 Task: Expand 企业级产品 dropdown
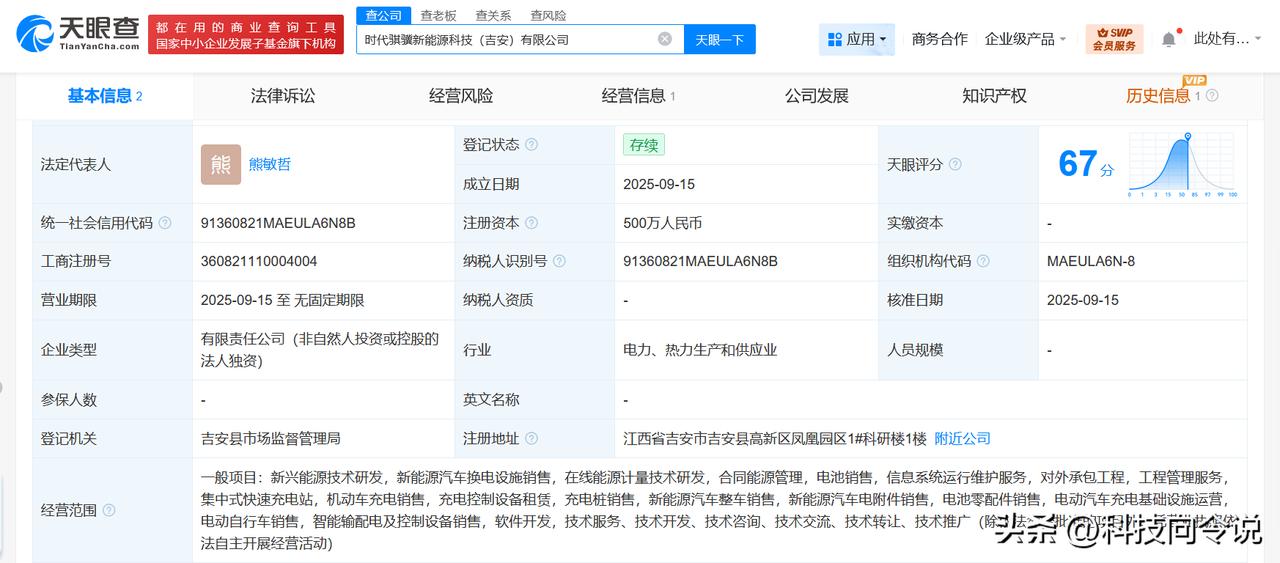coord(1025,39)
